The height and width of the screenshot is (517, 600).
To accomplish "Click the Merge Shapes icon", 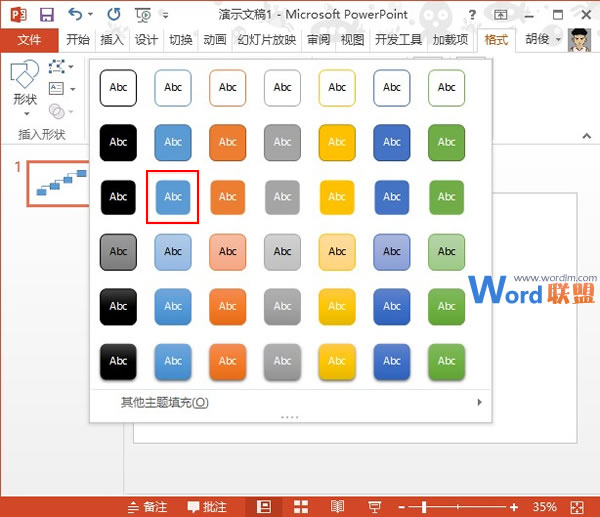I will coord(57,111).
